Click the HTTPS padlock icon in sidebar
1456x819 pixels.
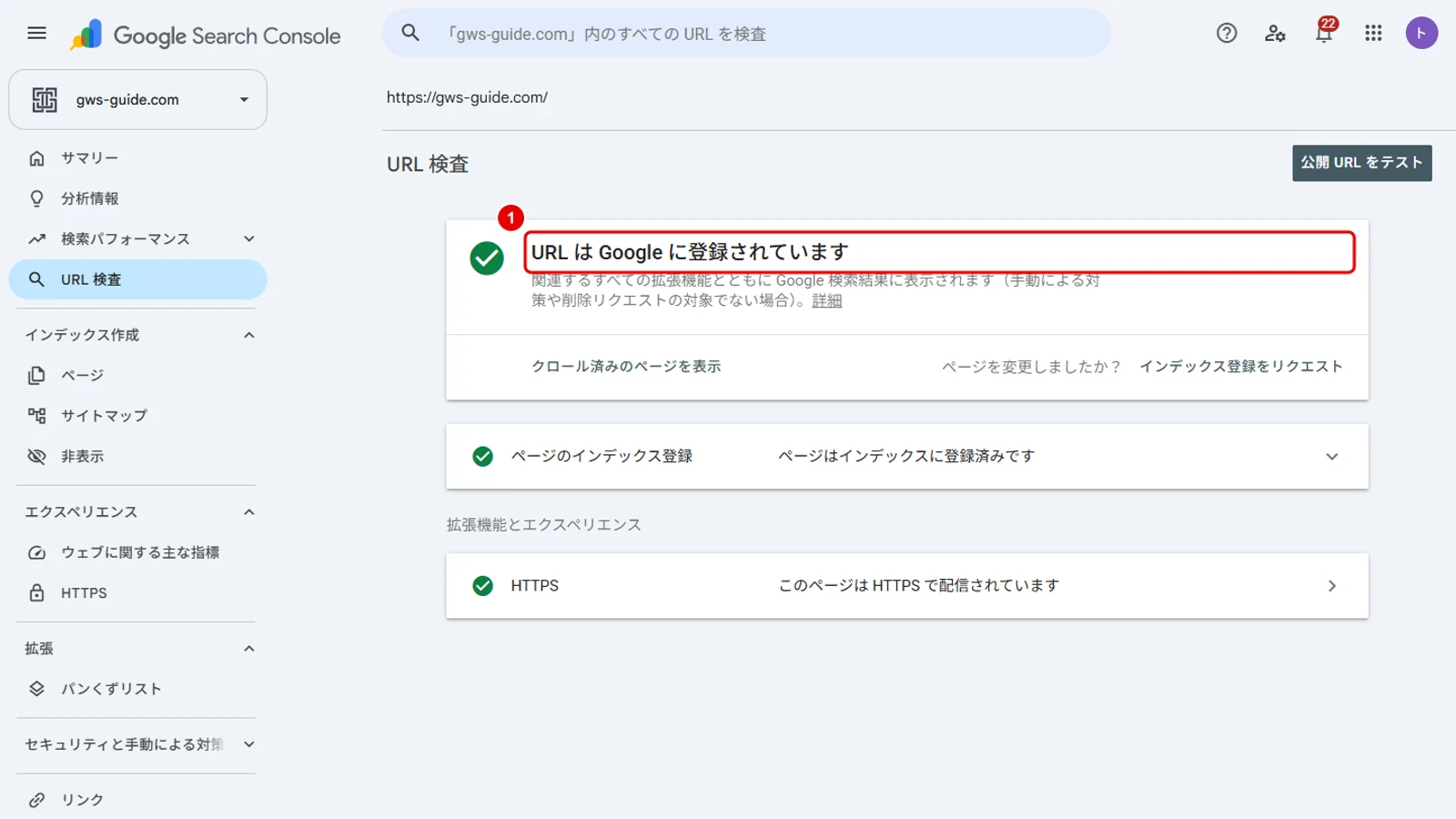pyautogui.click(x=36, y=592)
